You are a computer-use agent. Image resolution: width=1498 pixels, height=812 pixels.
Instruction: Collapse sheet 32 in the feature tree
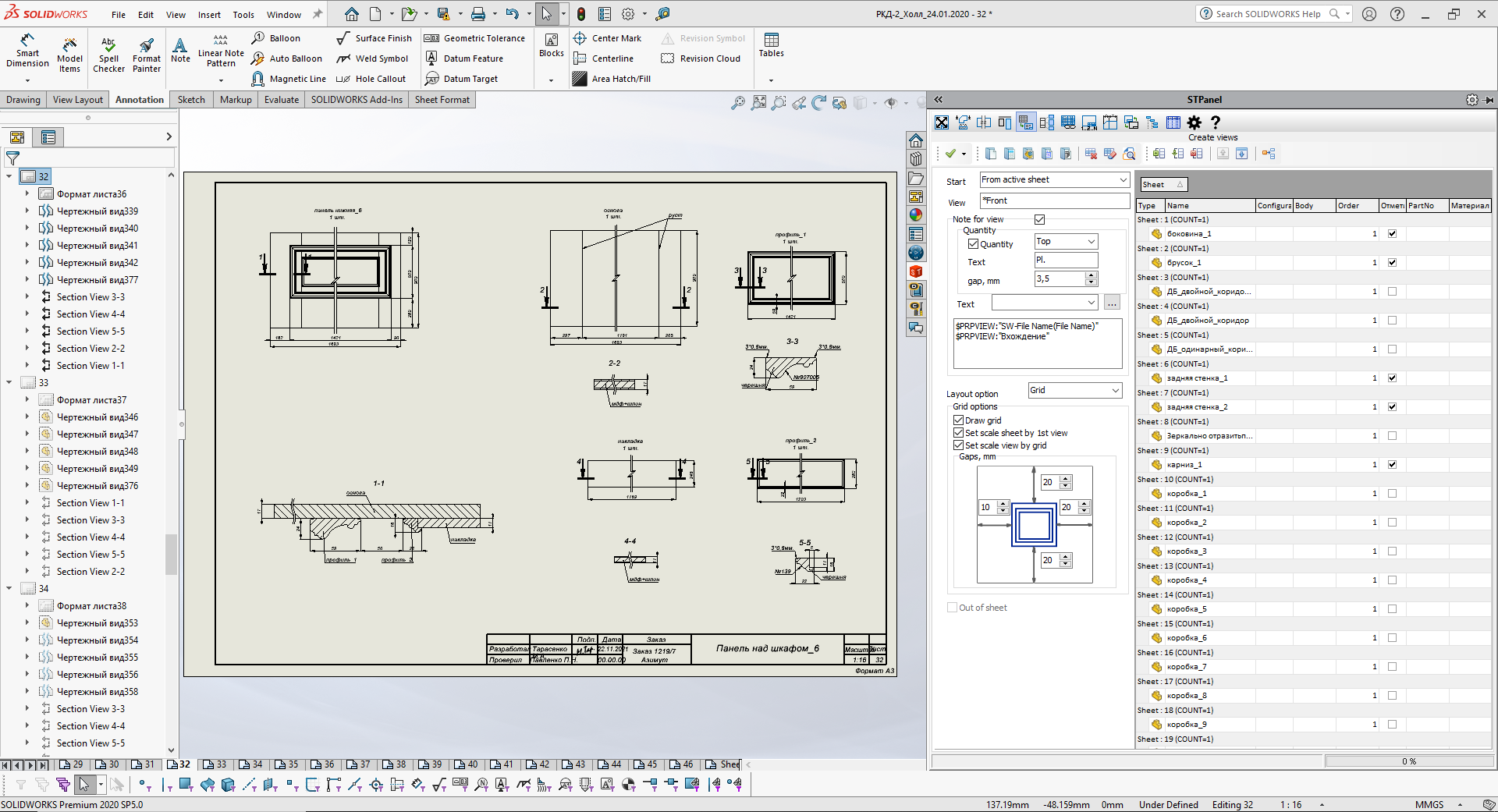[9, 176]
